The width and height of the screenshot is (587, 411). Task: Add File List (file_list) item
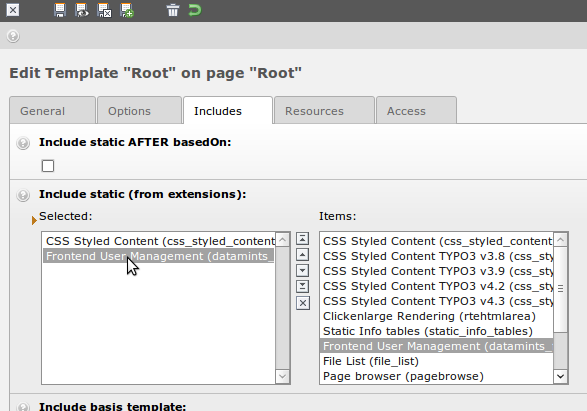coord(437,361)
